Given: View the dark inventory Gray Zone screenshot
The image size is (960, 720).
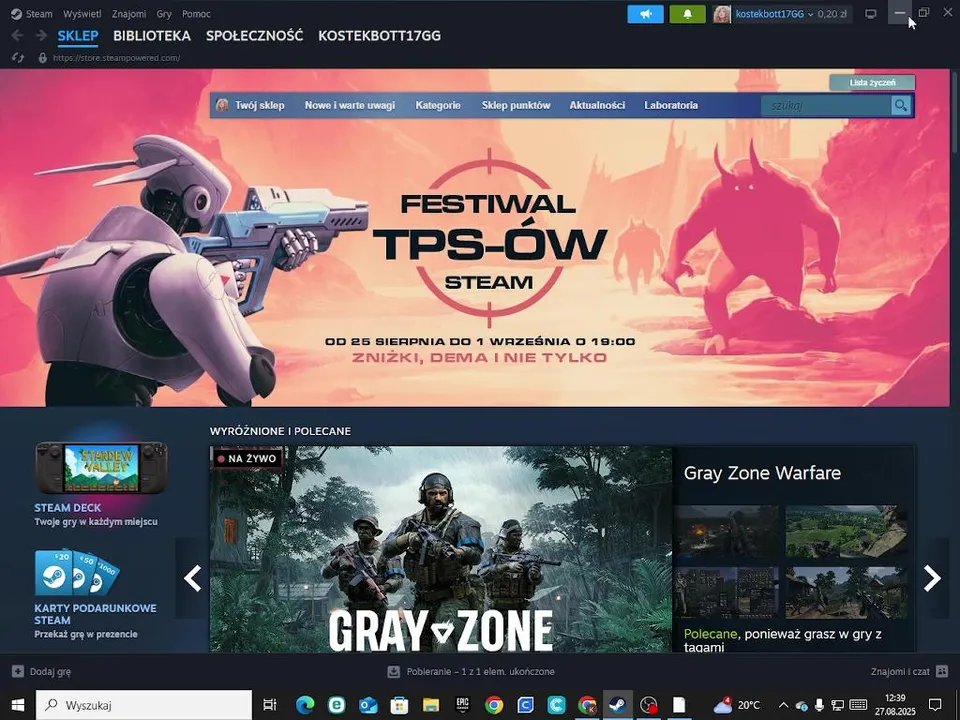Looking at the screenshot, I should (727, 593).
